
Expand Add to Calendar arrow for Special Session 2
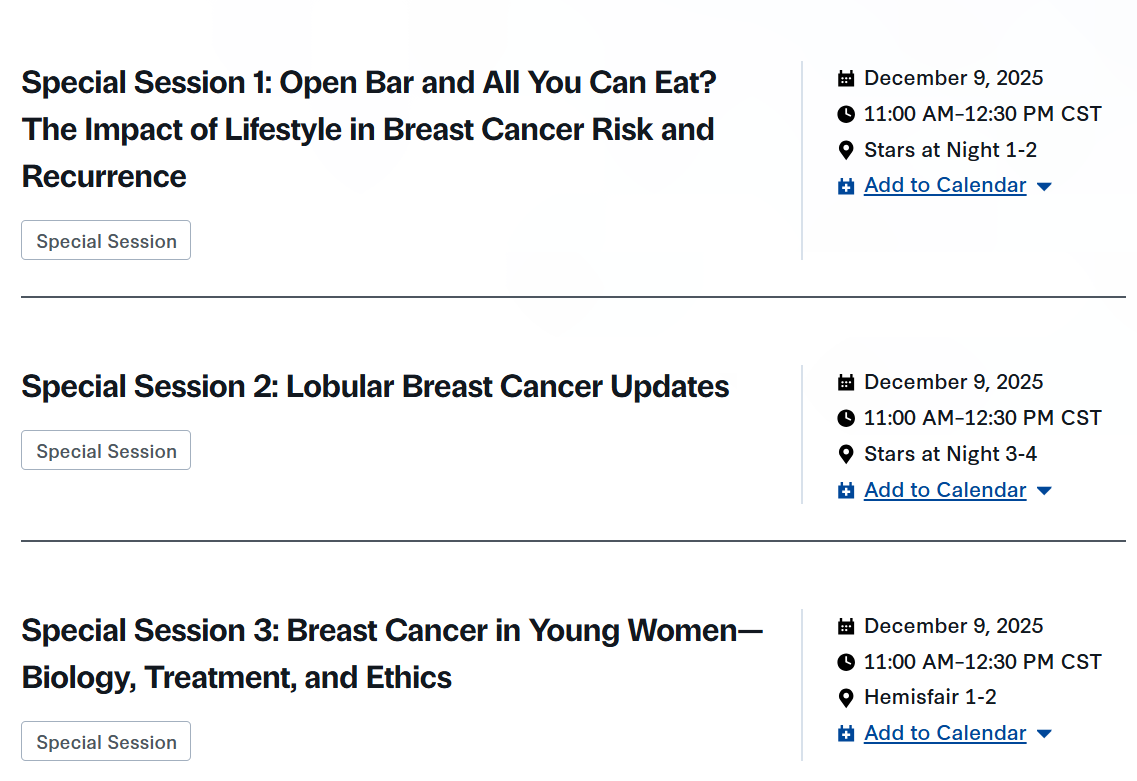1044,491
